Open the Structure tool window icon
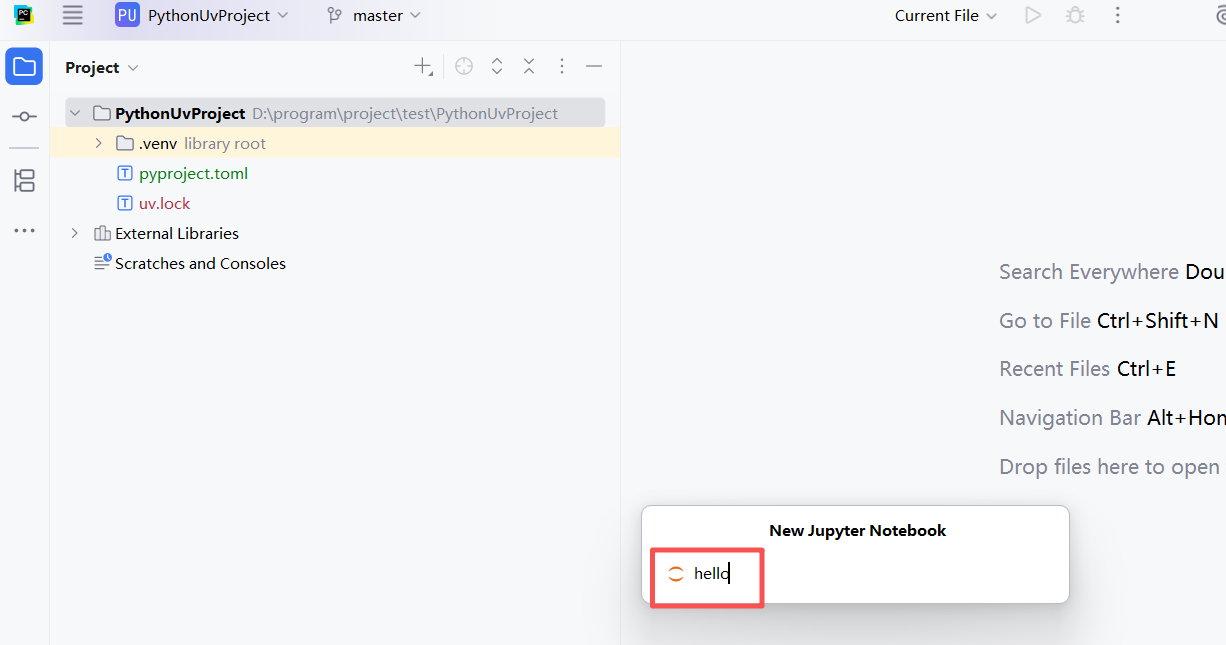The image size is (1226, 645). pyautogui.click(x=24, y=181)
